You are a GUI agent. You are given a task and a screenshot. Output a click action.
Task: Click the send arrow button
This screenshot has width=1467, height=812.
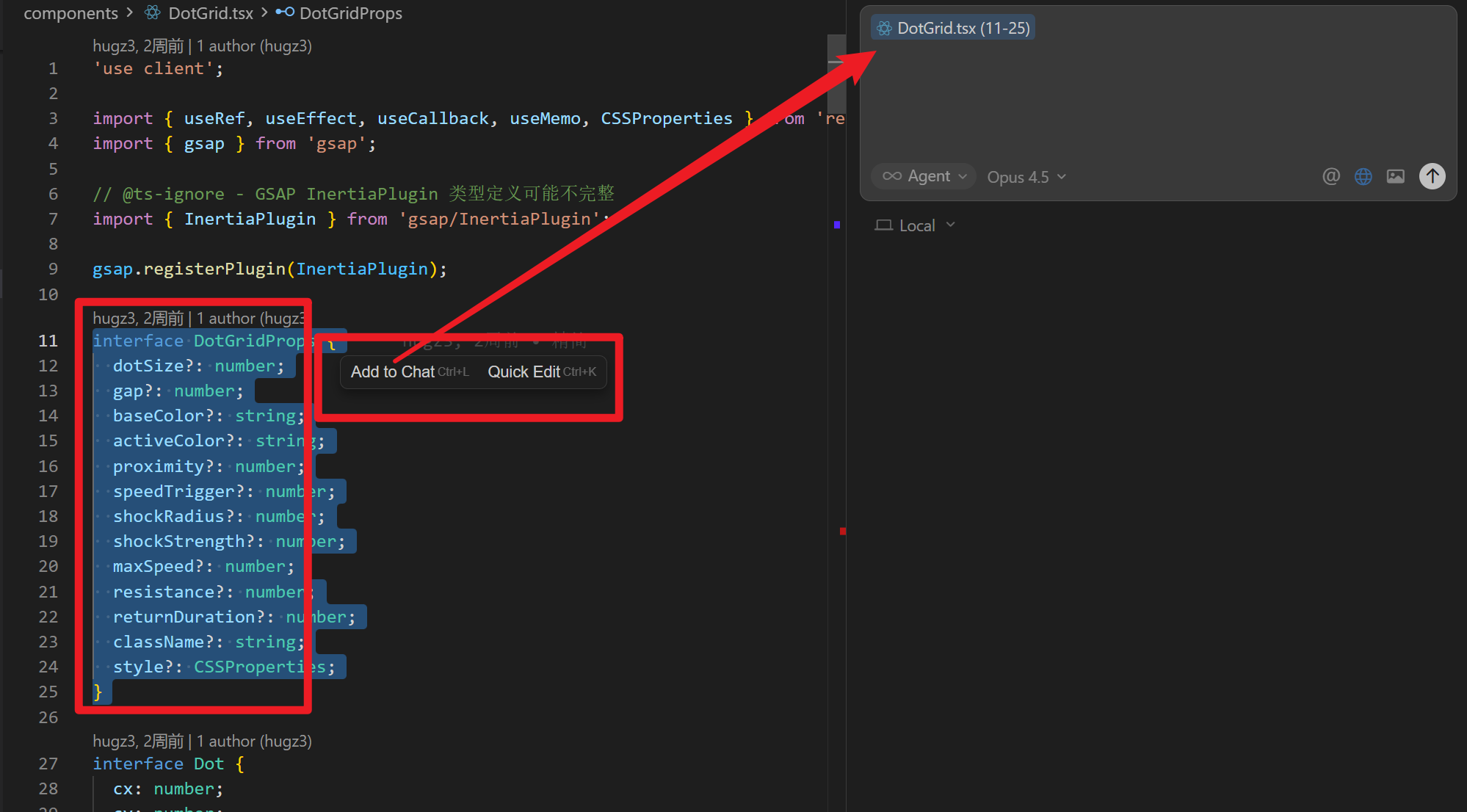(x=1432, y=176)
